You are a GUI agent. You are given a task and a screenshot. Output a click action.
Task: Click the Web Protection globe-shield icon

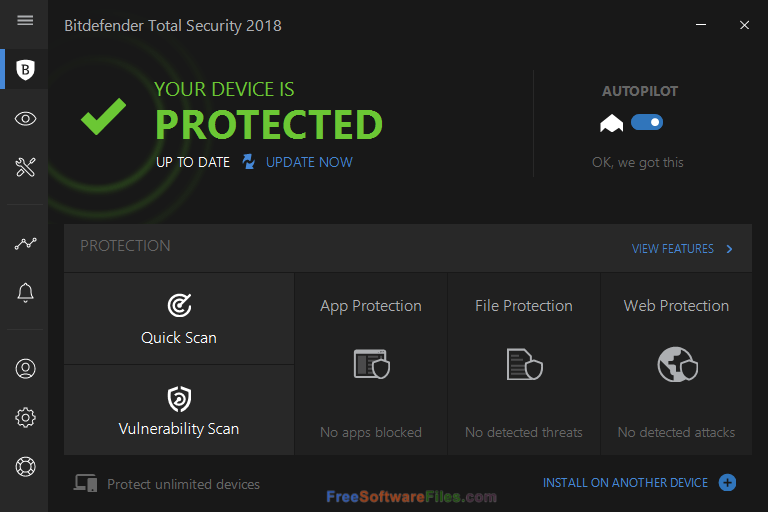(677, 365)
